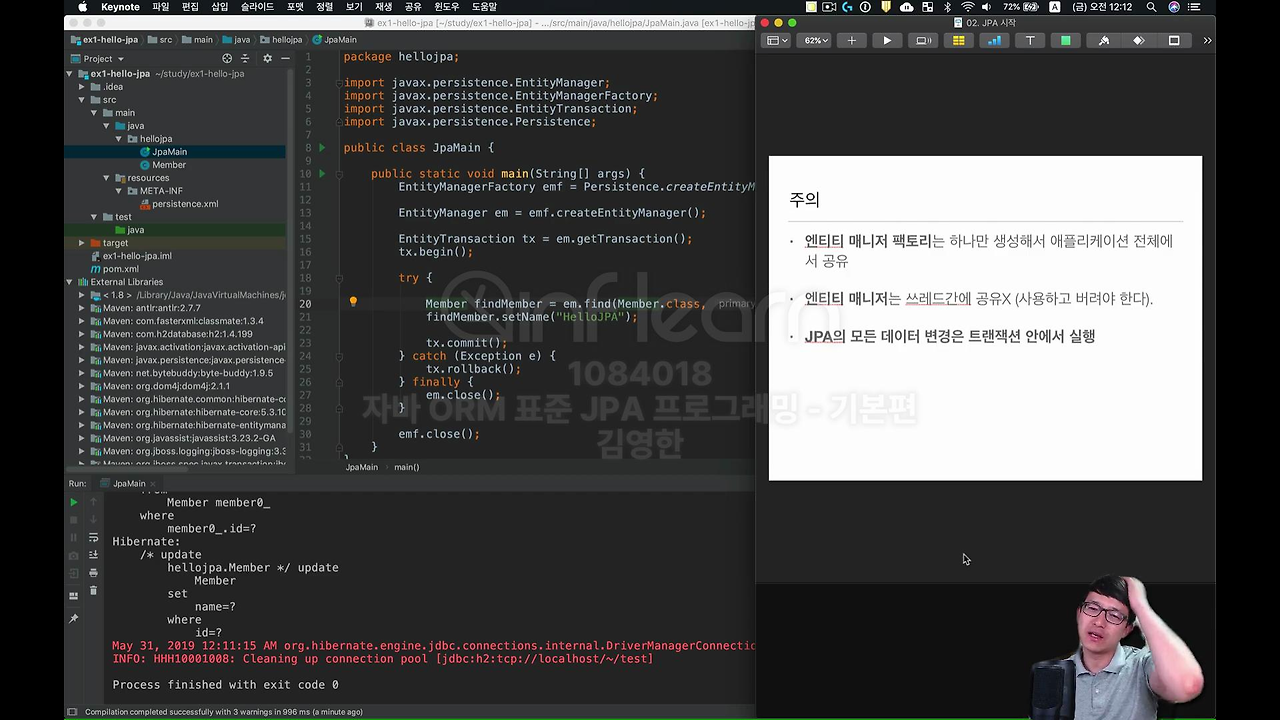1280x720 pixels.
Task: Click the Wi-Fi status icon
Action: pyautogui.click(x=967, y=7)
